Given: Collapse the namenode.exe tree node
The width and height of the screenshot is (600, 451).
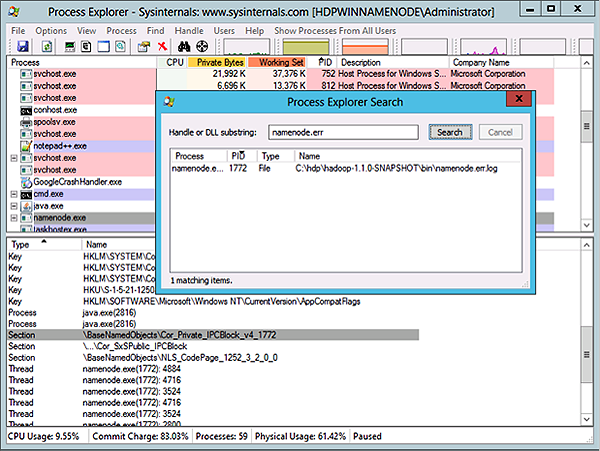Looking at the screenshot, I should tap(12, 217).
